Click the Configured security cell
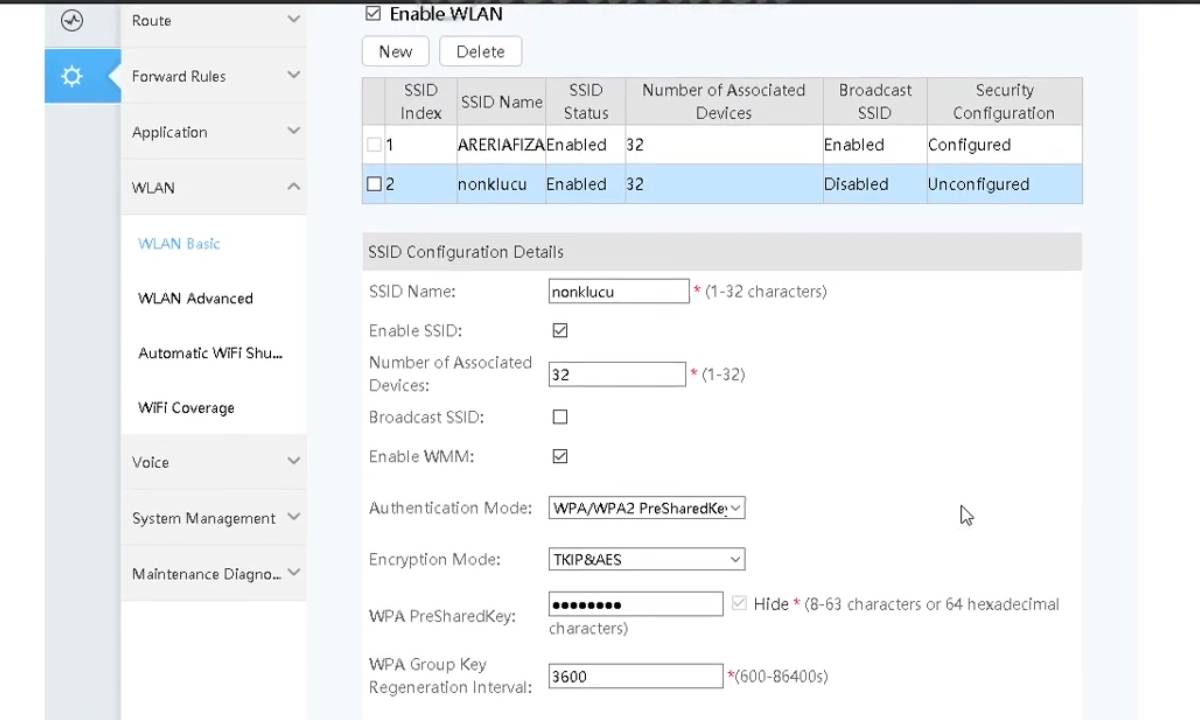This screenshot has width=1200, height=720. pos(1004,145)
